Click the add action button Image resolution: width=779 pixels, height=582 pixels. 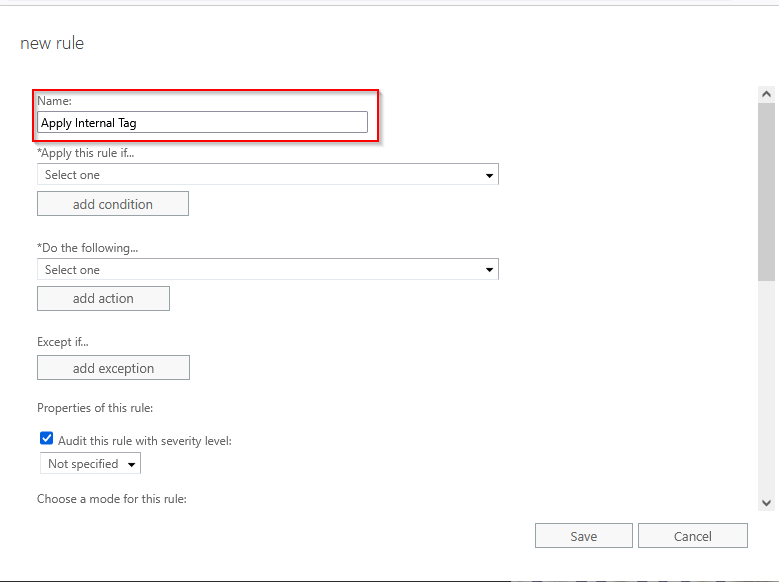click(103, 298)
